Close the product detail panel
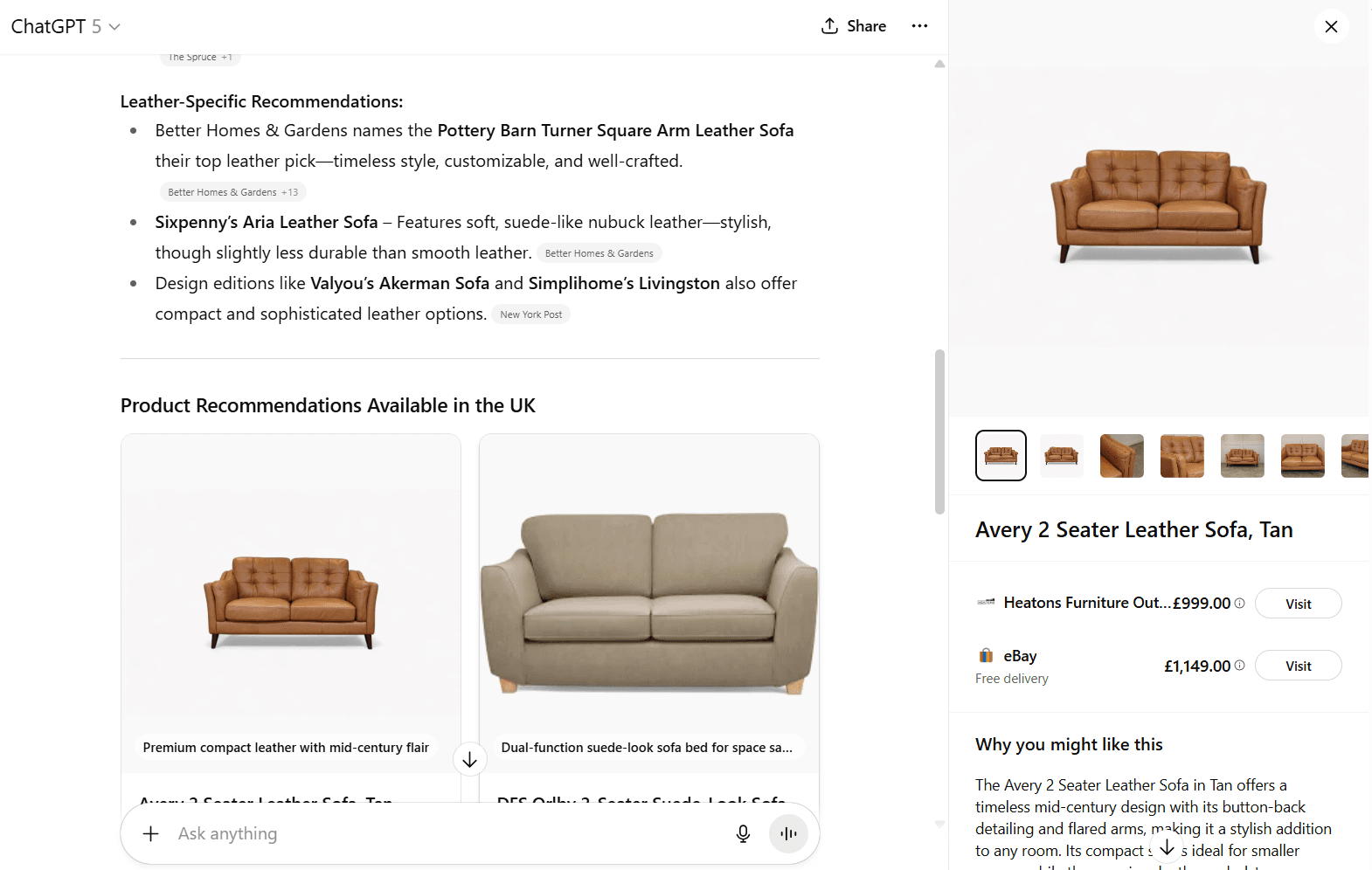This screenshot has height=870, width=1372. click(1331, 27)
